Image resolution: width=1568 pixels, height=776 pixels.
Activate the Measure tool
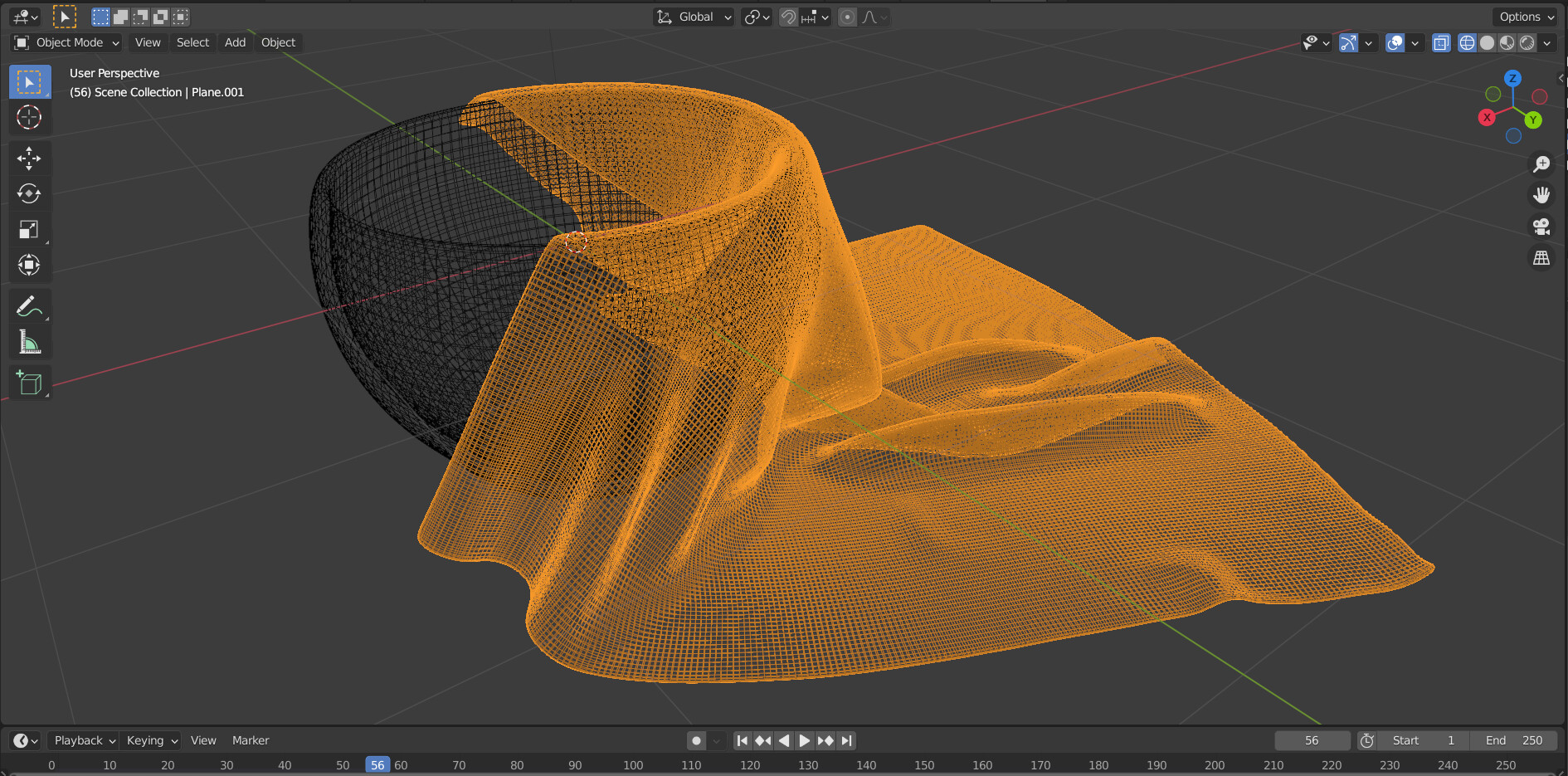pyautogui.click(x=29, y=340)
